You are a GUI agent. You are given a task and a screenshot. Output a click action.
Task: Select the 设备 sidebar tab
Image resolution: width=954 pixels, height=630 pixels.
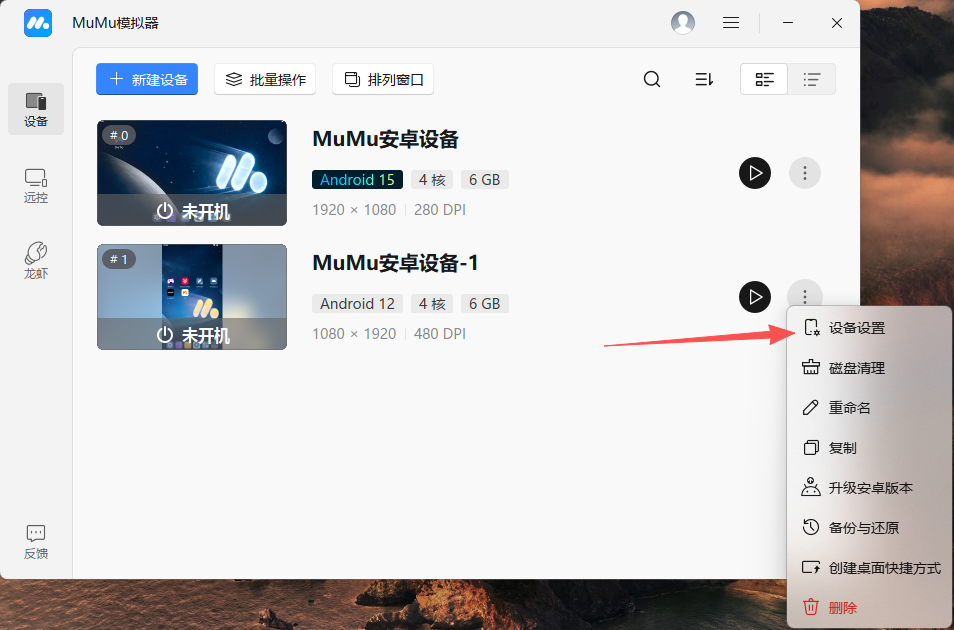tap(36, 109)
